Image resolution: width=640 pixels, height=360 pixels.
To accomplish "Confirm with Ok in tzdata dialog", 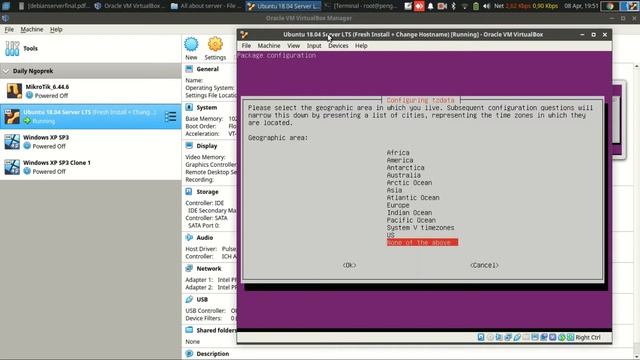I will tap(349, 265).
